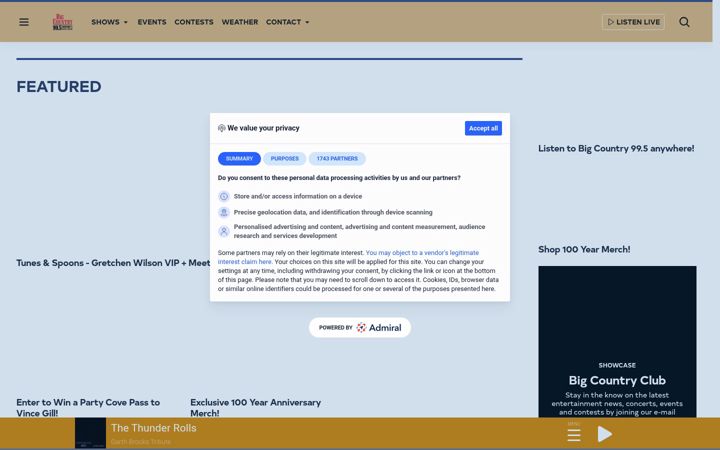The width and height of the screenshot is (720, 450).
Task: Open the Events menu item
Action: (x=152, y=22)
